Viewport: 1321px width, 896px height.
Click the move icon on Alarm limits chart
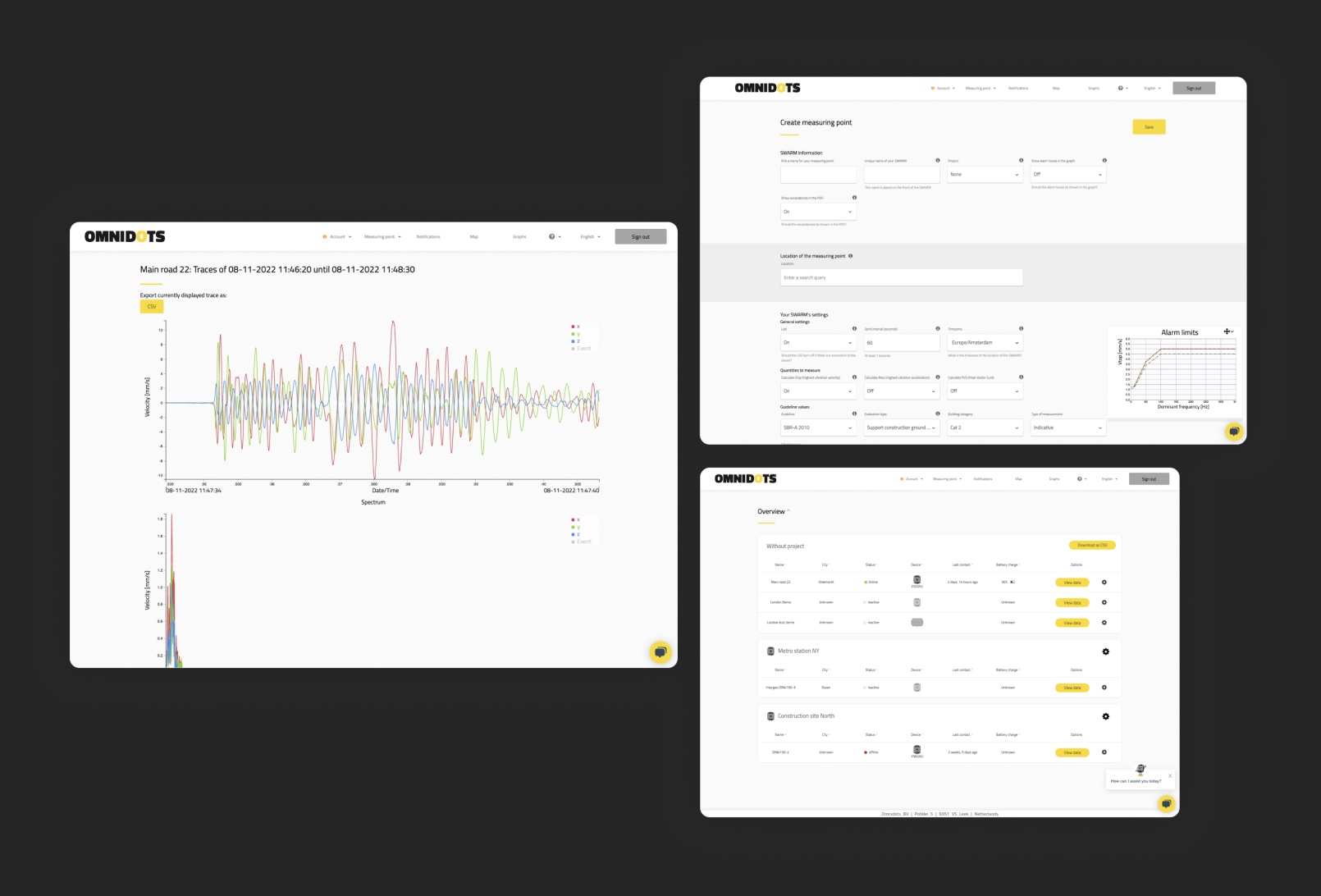(x=1227, y=331)
